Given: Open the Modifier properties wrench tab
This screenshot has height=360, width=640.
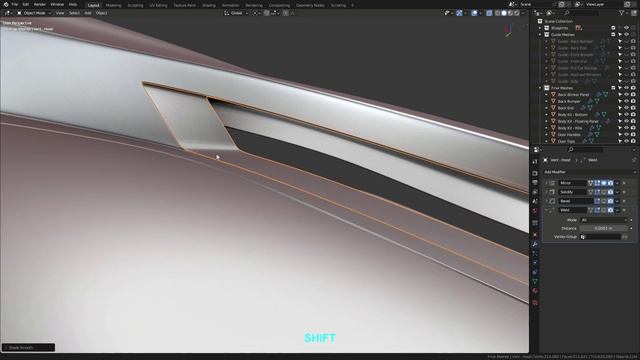Looking at the screenshot, I should coord(535,244).
